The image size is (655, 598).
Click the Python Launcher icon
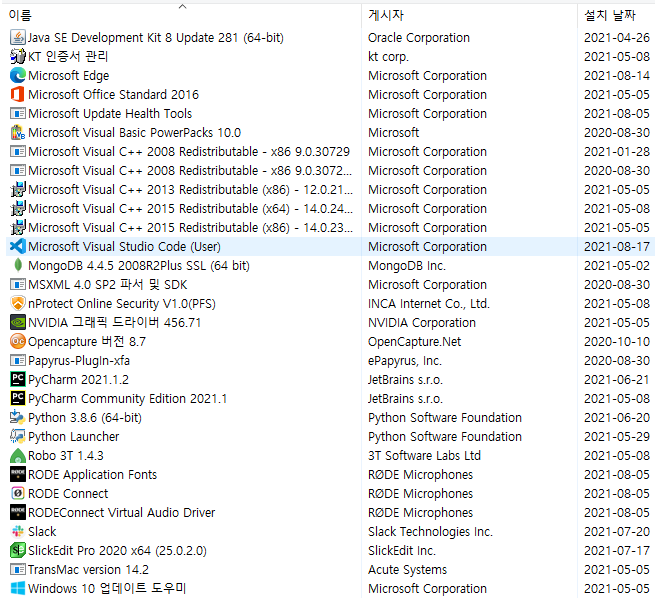click(18, 436)
